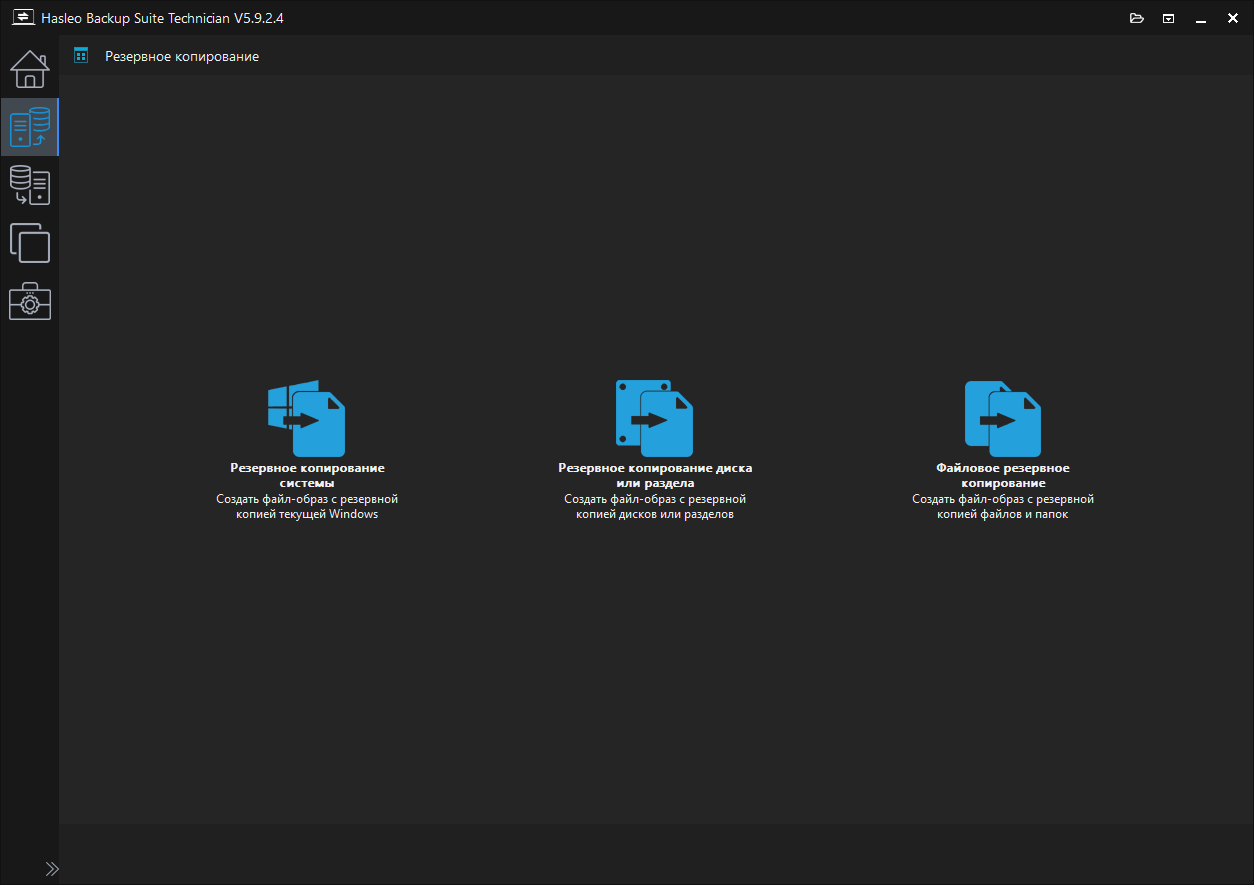Screen dimensions: 1254x885
Task: Click the Windows system backup icon
Action: click(307, 418)
